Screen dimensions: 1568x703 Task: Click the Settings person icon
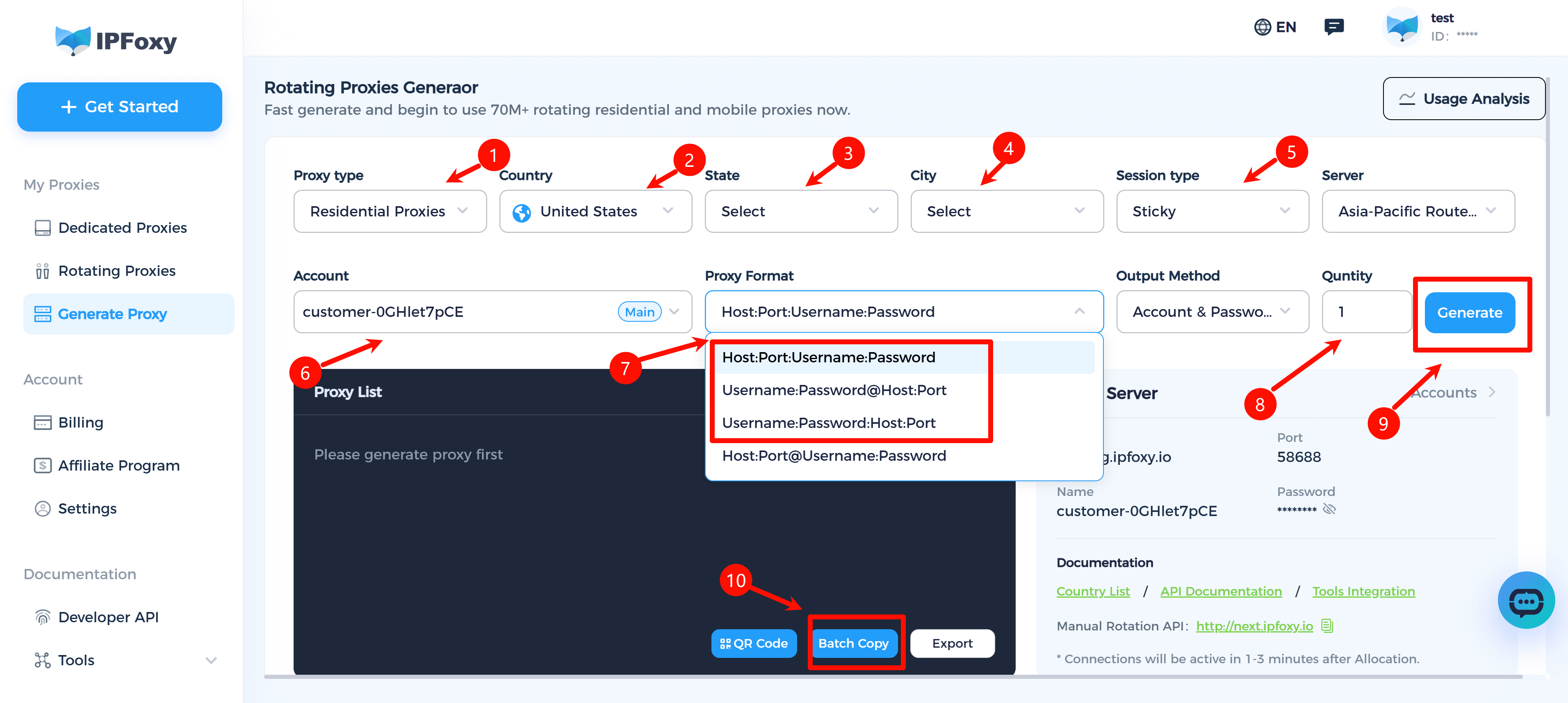coord(43,509)
